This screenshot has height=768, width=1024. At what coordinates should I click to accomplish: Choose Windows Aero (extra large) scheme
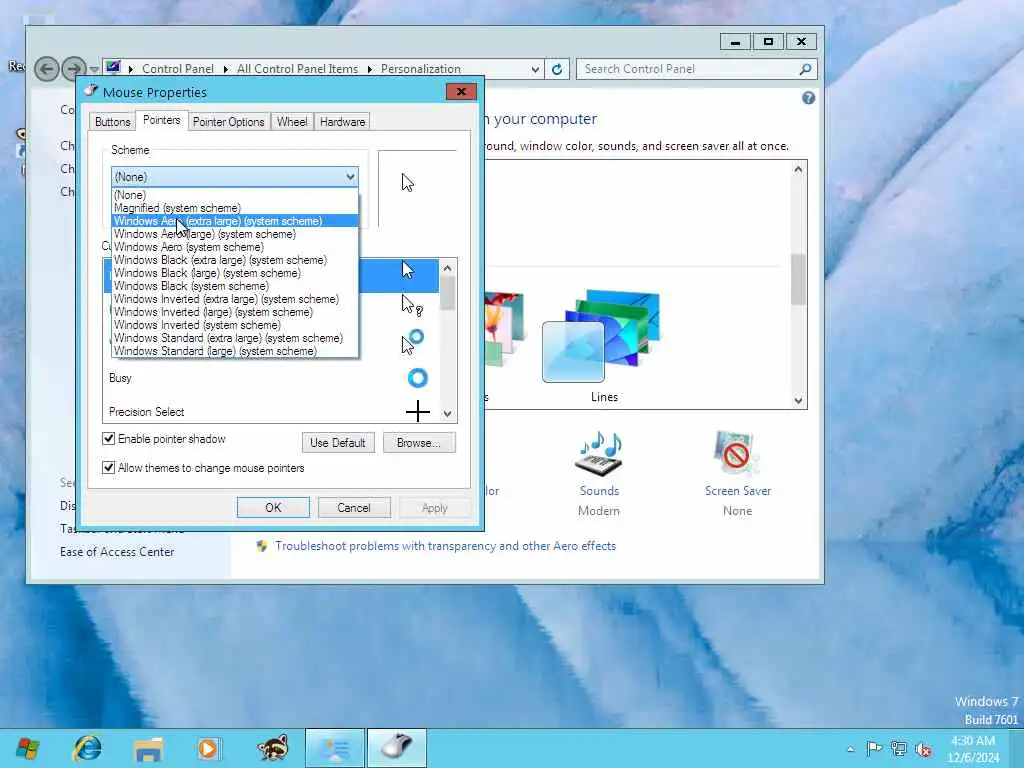tap(235, 221)
